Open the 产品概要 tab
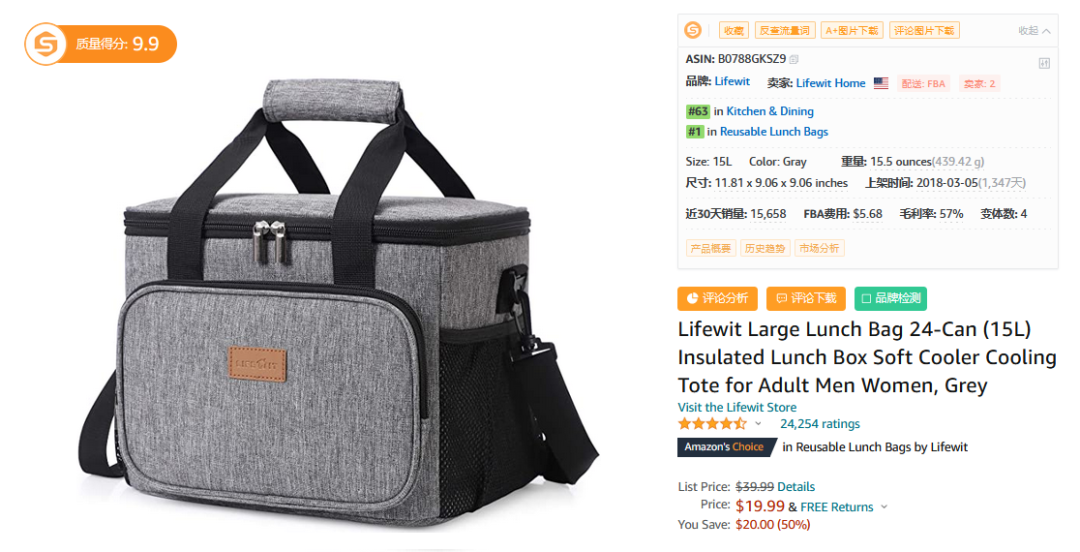The height and width of the screenshot is (552, 1080). coord(711,248)
